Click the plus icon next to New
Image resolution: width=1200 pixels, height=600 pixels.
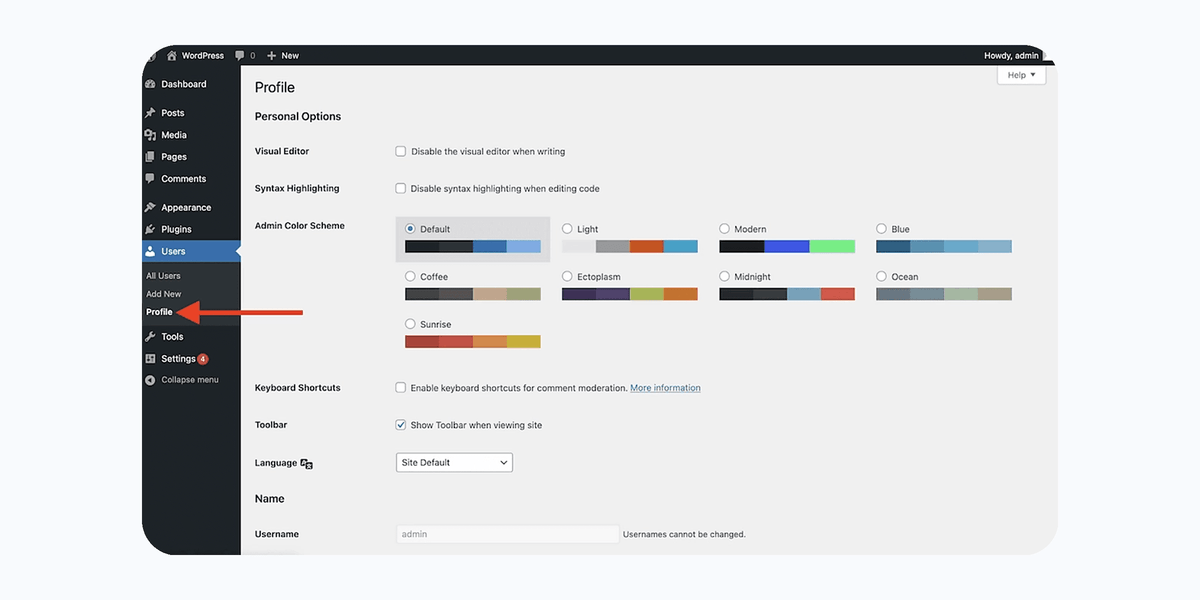point(271,55)
